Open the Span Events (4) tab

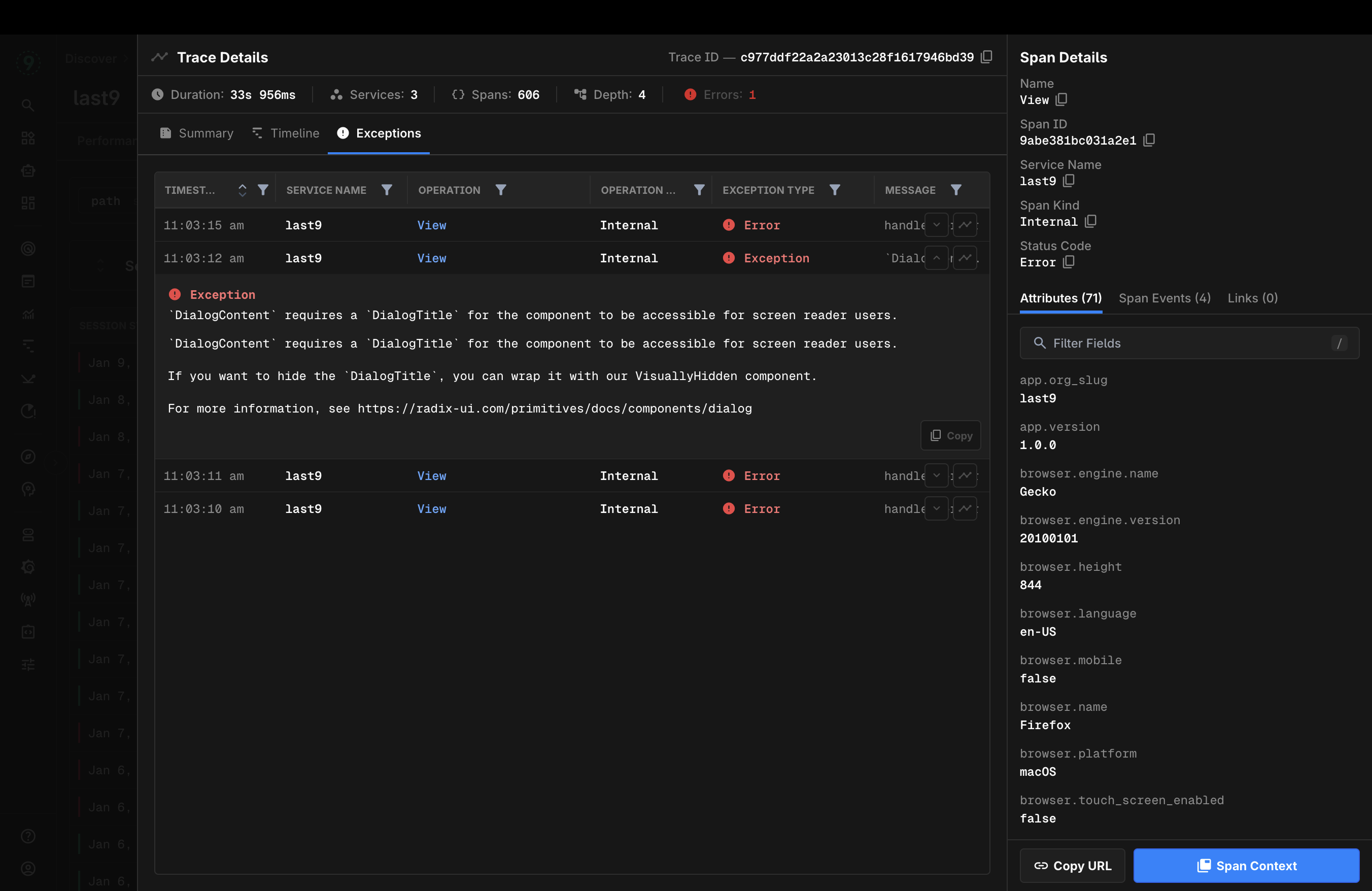[1164, 298]
